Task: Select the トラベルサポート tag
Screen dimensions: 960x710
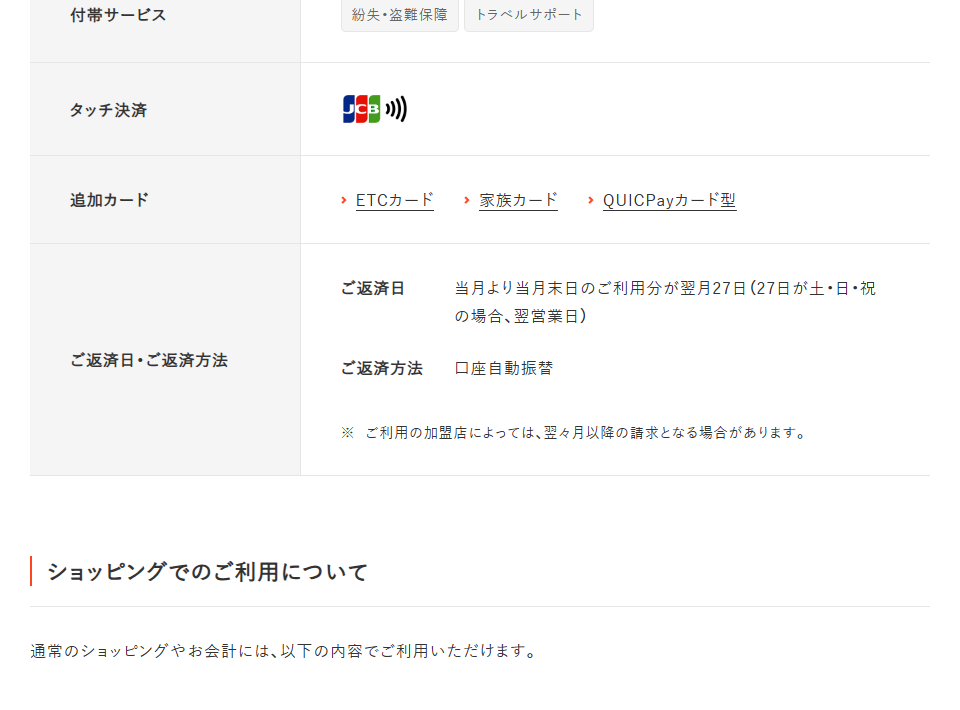Action: (x=529, y=15)
